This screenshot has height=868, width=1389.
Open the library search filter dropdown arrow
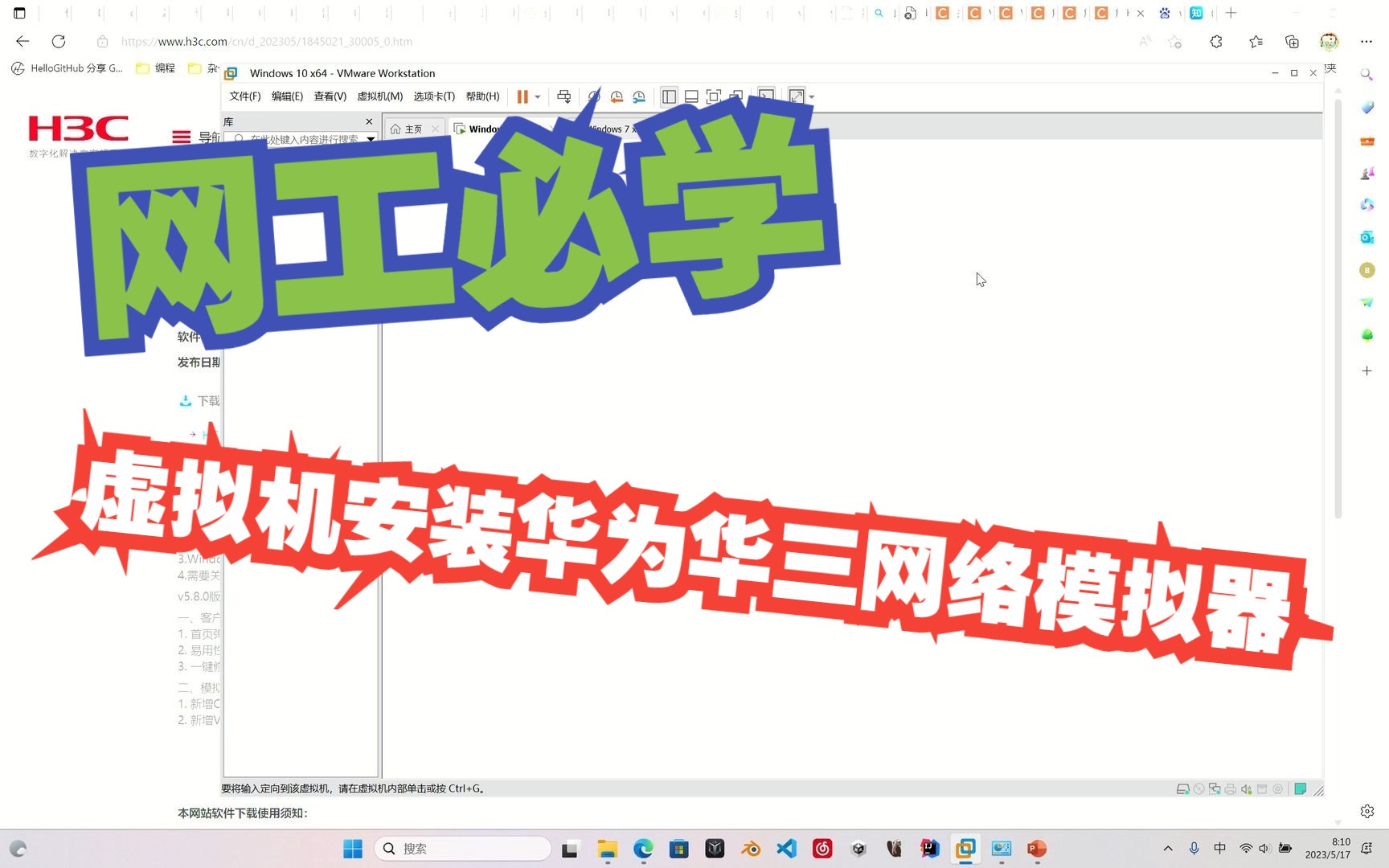click(x=371, y=139)
